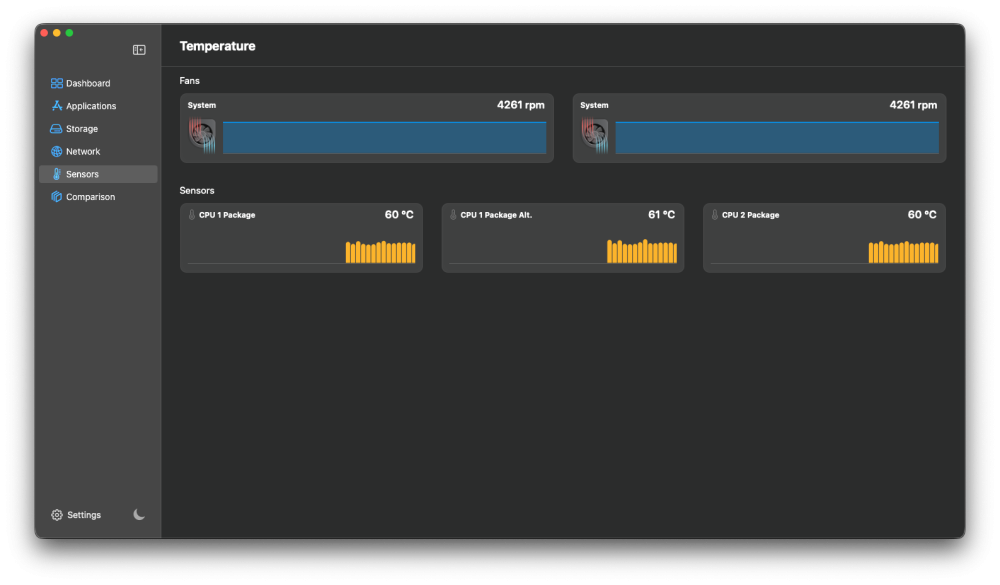Click the Sensors section heading
Image resolution: width=1000 pixels, height=585 pixels.
tap(196, 190)
